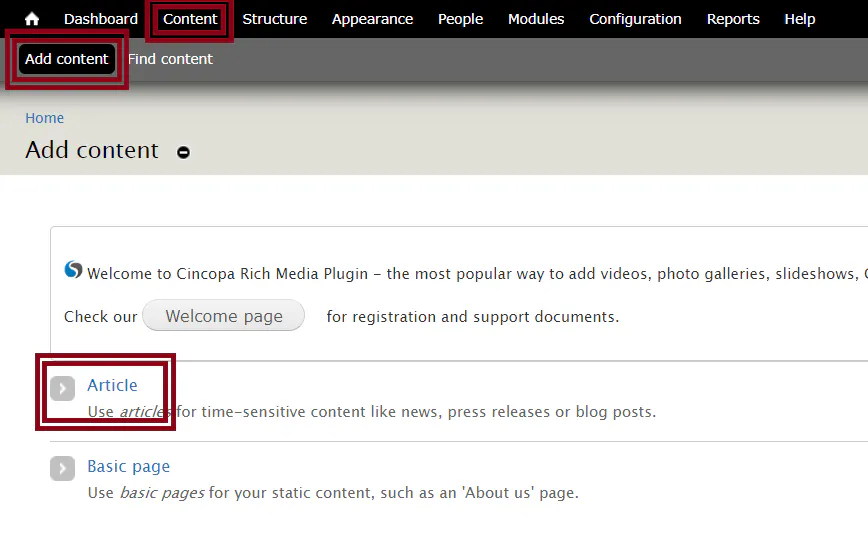This screenshot has height=542, width=868.
Task: Open the Modules menu
Action: coord(536,19)
